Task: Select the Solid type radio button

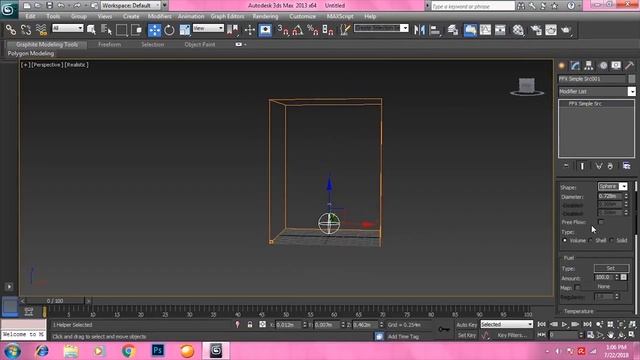Action: point(611,240)
